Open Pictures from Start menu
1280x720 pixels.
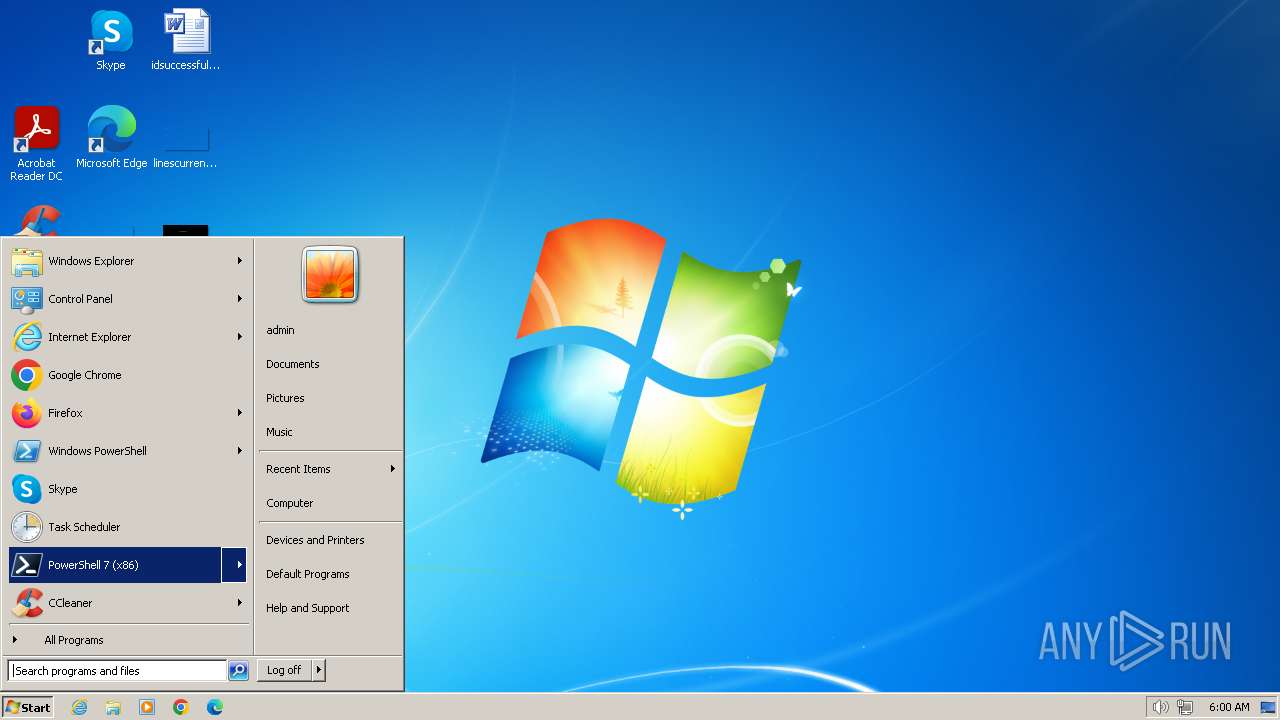(285, 398)
